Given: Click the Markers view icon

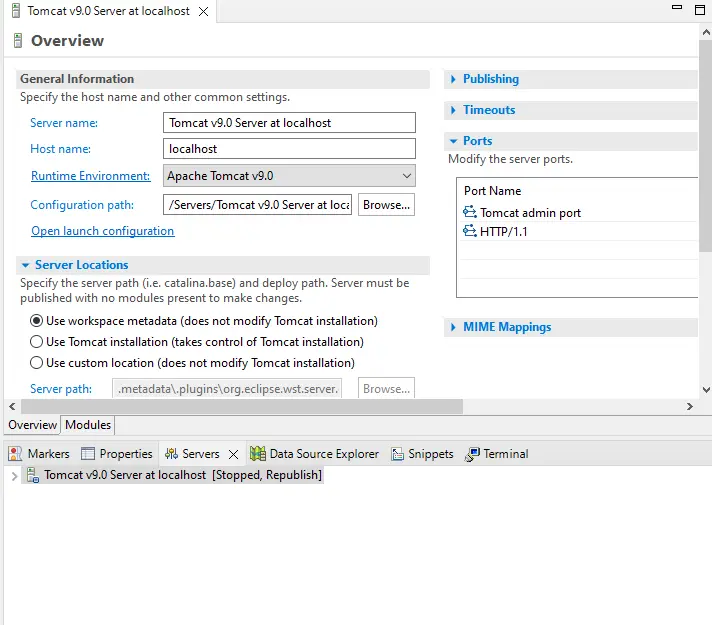Looking at the screenshot, I should point(15,453).
